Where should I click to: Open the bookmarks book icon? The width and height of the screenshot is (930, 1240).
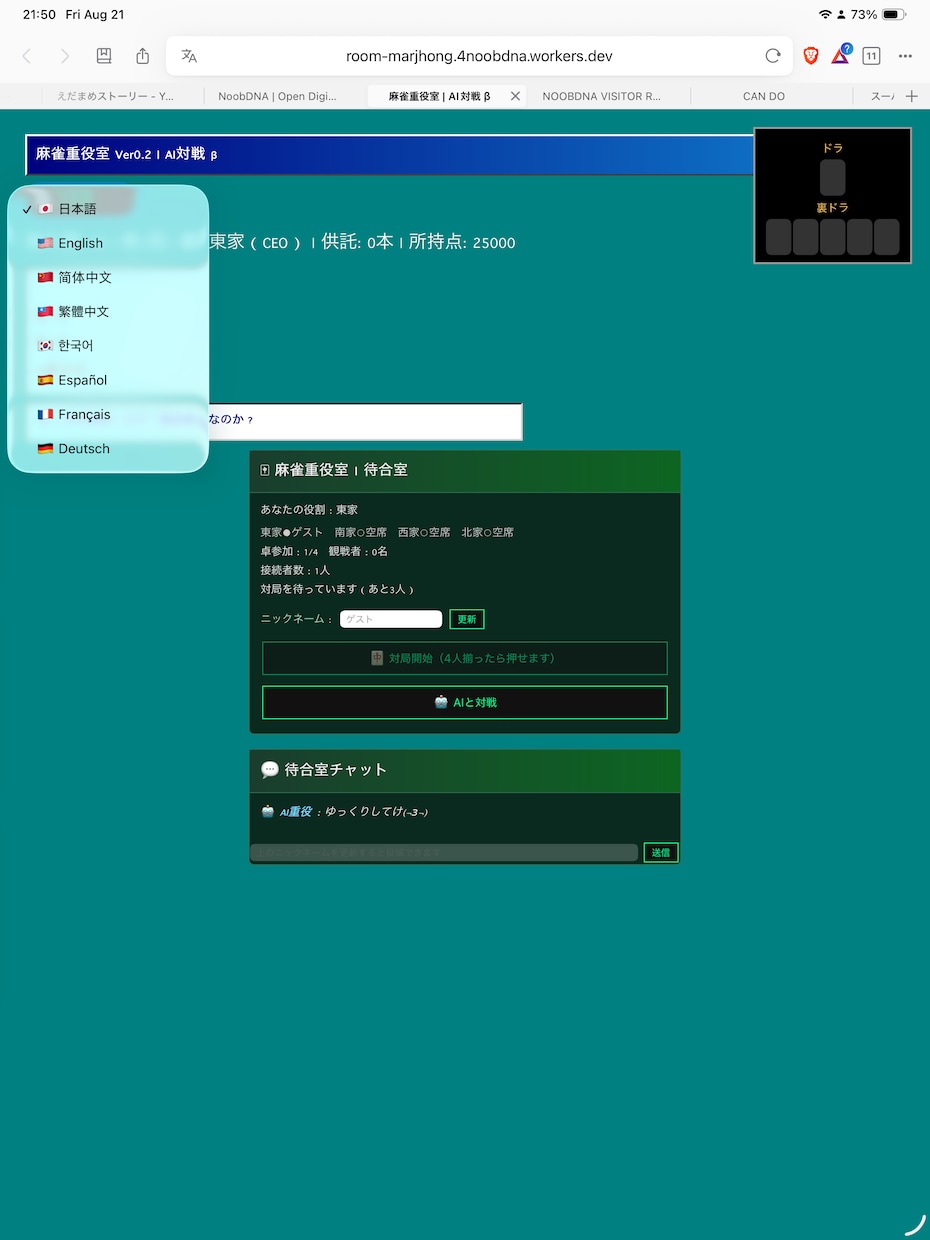click(104, 56)
